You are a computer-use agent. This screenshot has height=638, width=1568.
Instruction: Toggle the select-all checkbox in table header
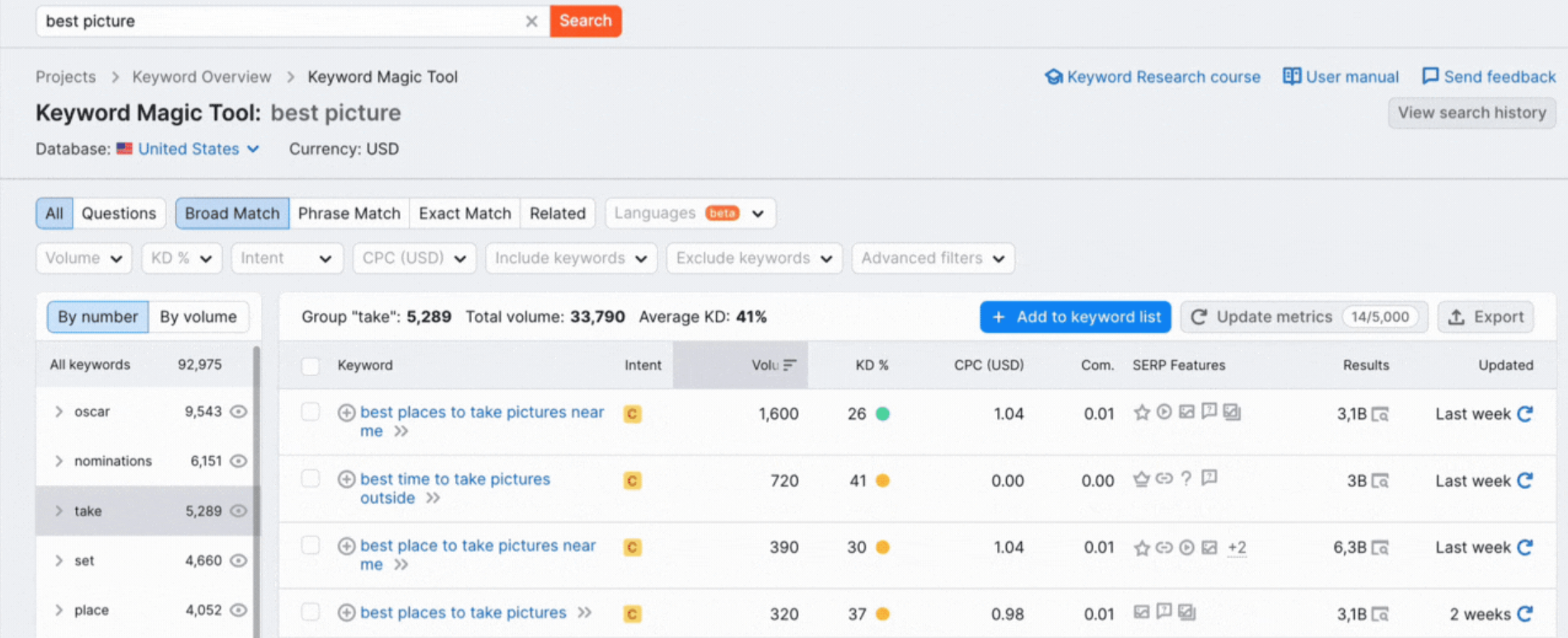click(x=311, y=365)
